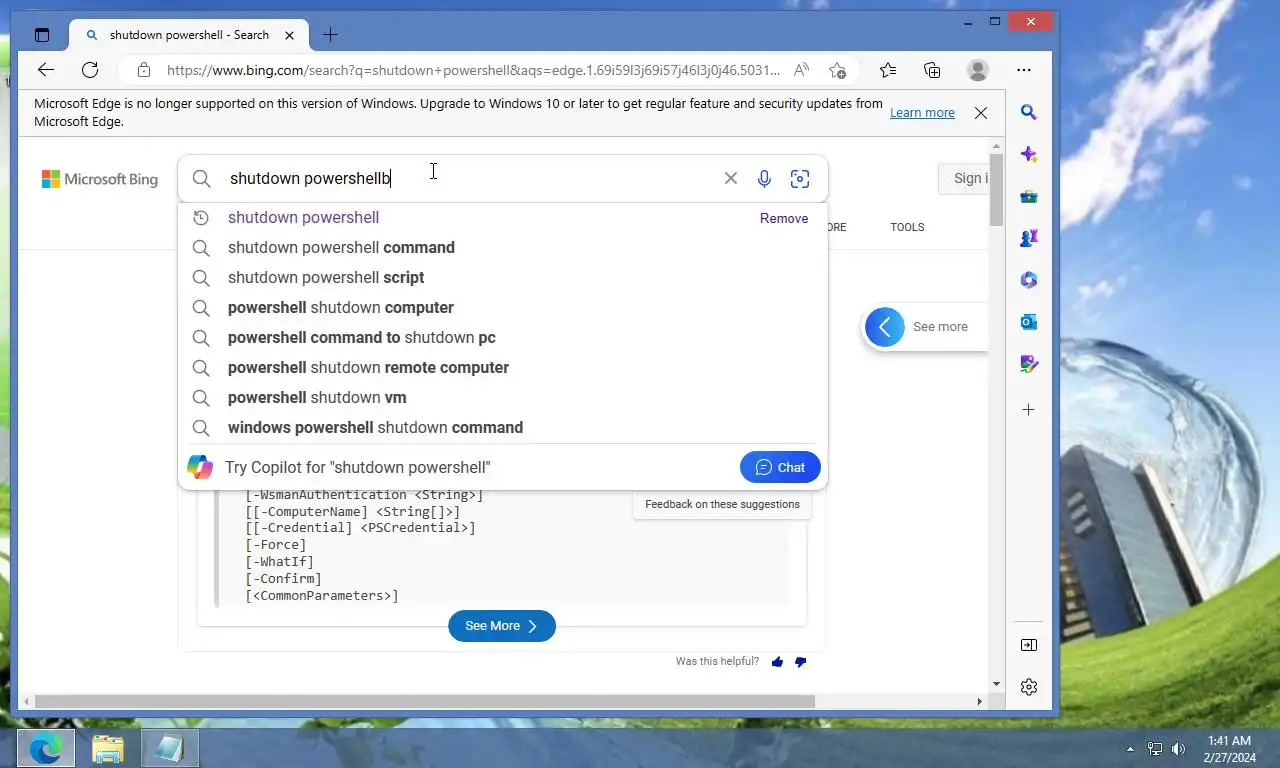Open sidebar Search icon

coord(1029,112)
